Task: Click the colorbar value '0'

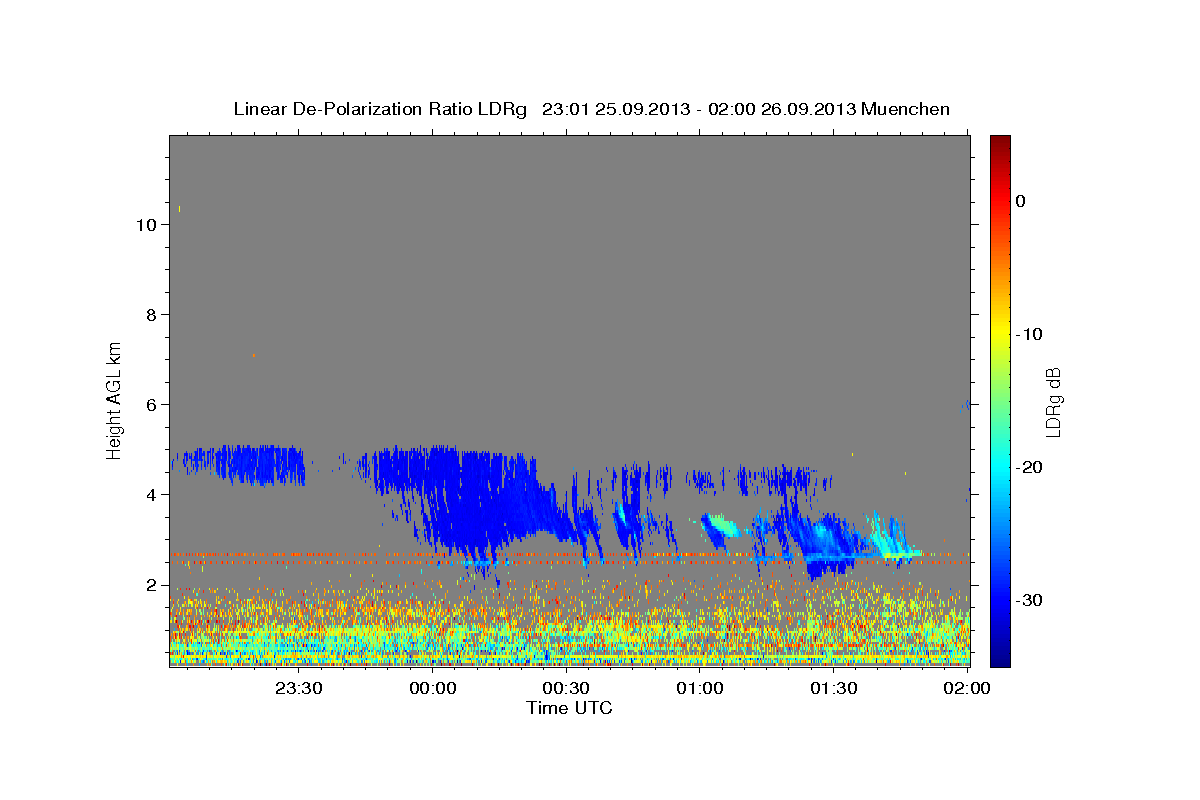Action: [1021, 201]
